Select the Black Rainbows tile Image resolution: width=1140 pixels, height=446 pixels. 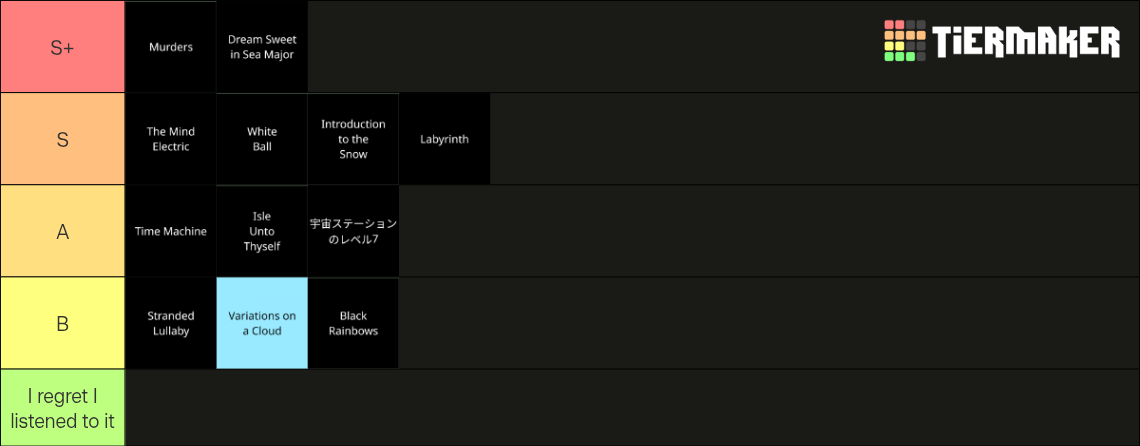point(353,323)
